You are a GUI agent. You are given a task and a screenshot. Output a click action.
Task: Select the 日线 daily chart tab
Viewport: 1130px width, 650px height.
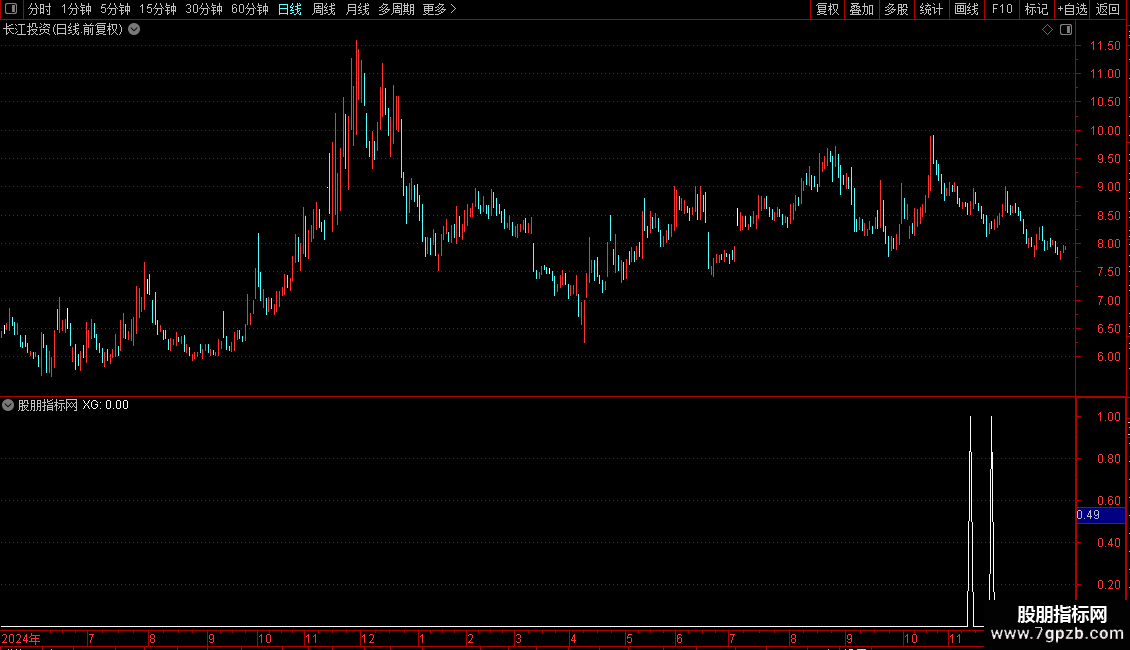click(x=290, y=9)
